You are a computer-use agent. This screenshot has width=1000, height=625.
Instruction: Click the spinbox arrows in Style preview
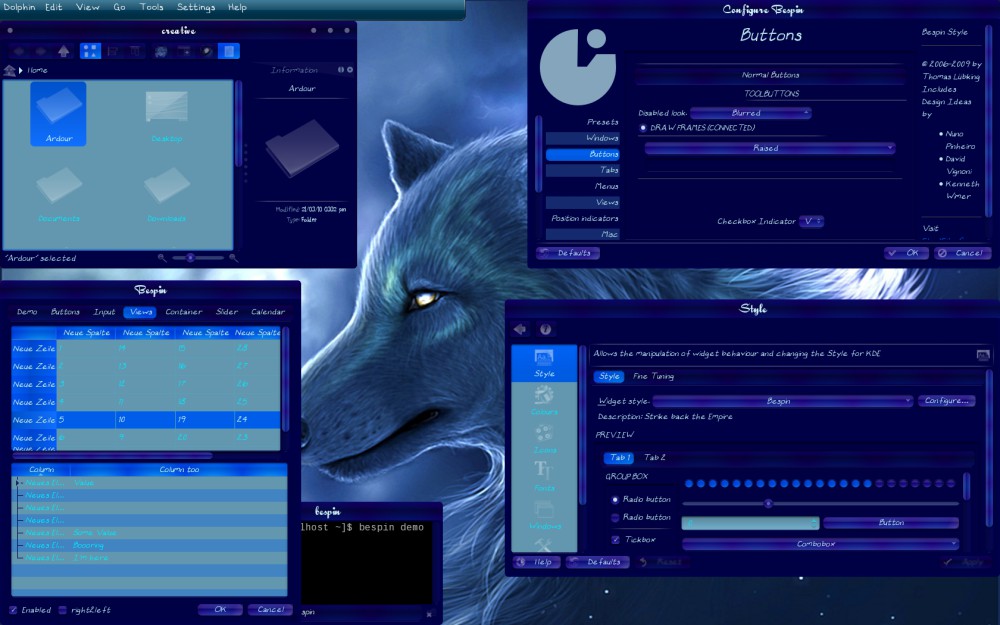pos(814,523)
